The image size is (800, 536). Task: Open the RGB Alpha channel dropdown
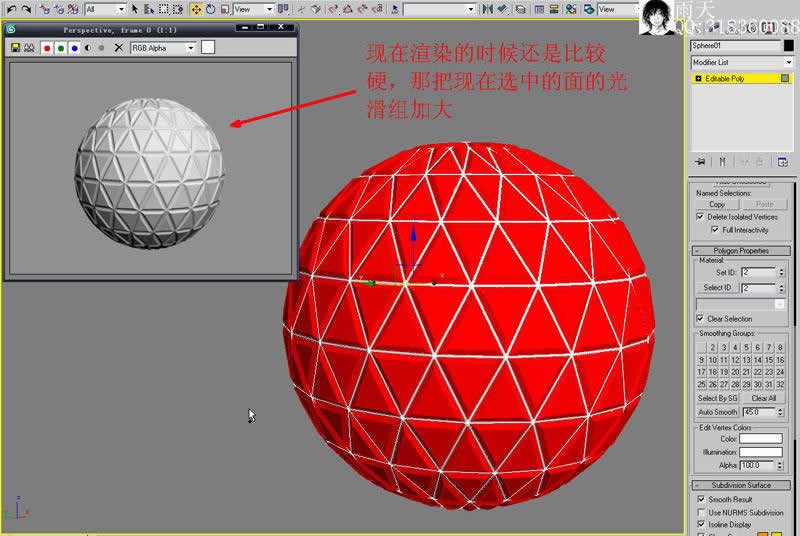click(x=163, y=47)
